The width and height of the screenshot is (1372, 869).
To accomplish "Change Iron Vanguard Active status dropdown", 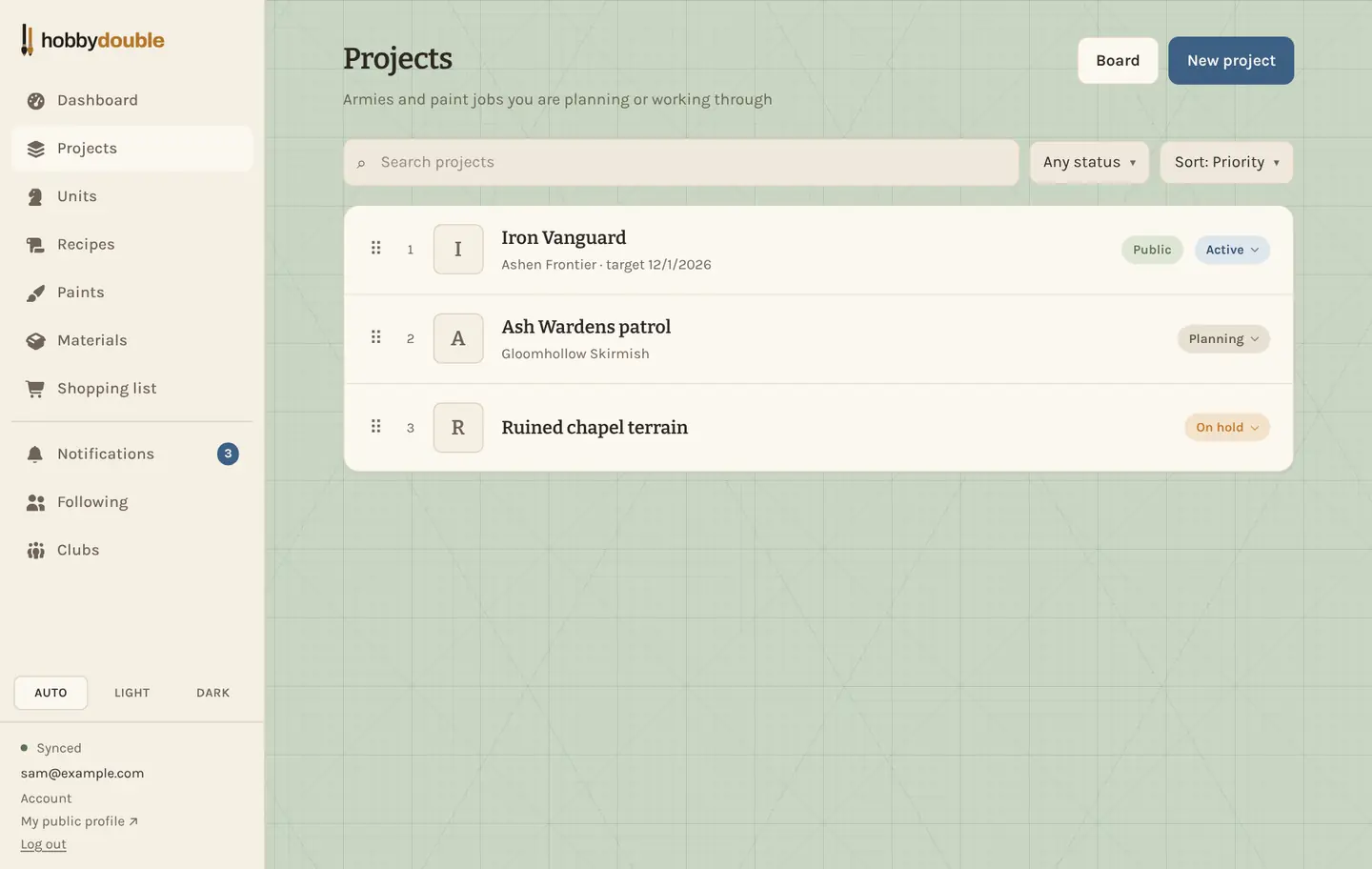I will 1232,250.
